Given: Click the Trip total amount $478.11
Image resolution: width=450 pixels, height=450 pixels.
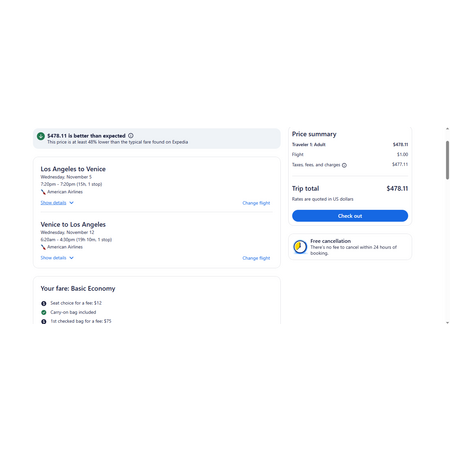Looking at the screenshot, I should 397,189.
